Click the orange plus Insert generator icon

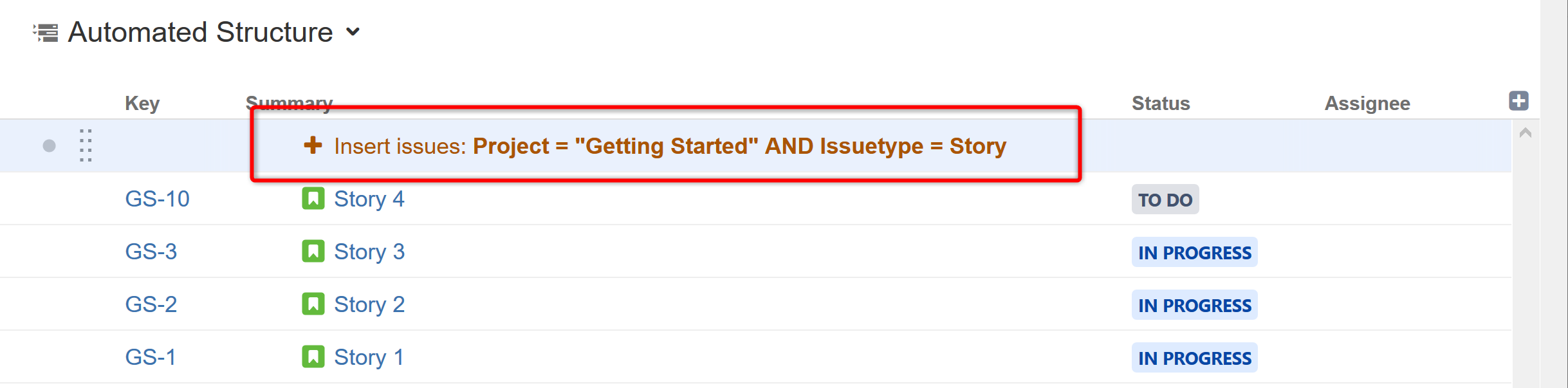click(313, 145)
